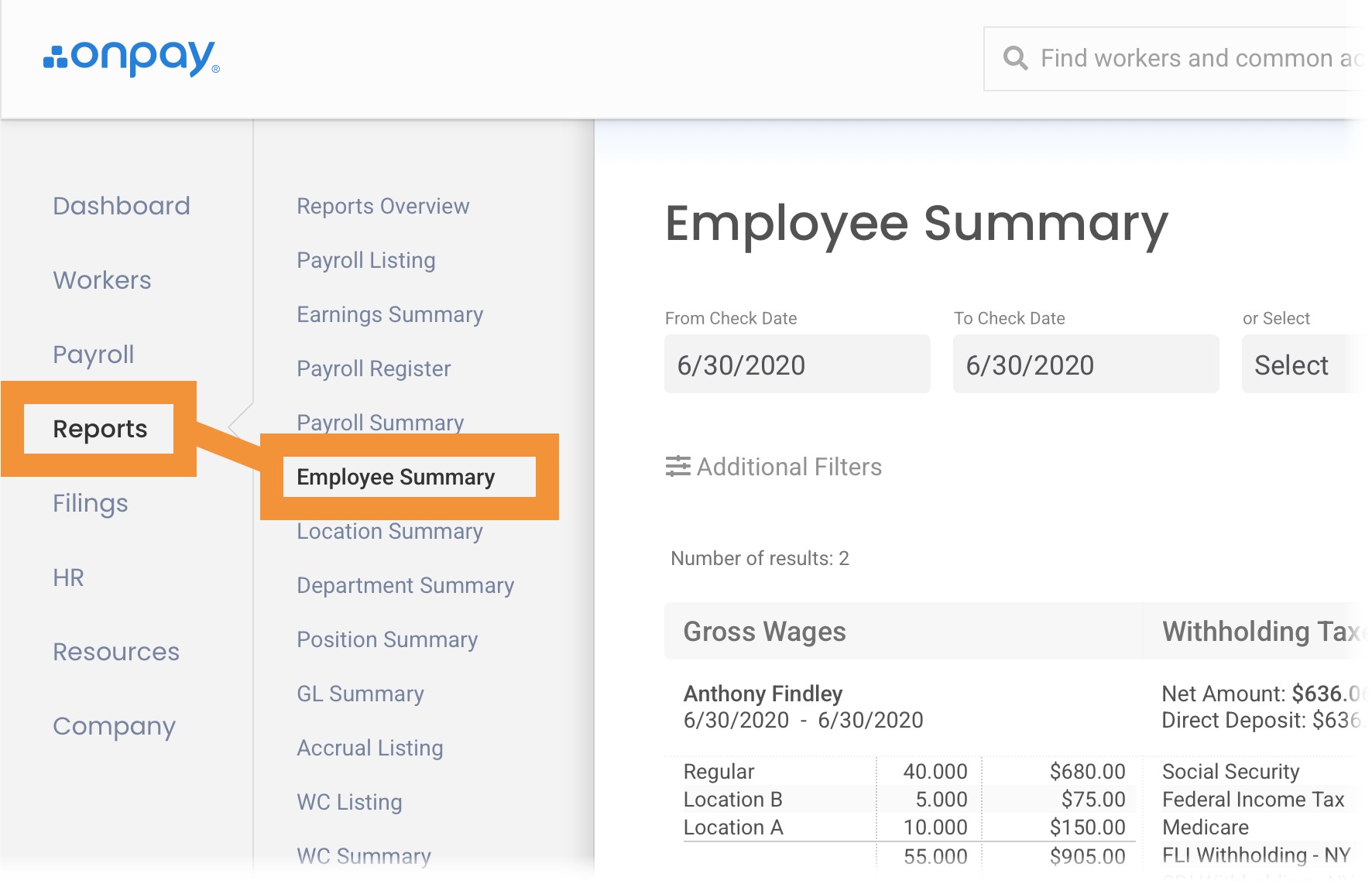Image resolution: width=1372 pixels, height=884 pixels.
Task: Click the search magnifier icon
Action: (x=1015, y=59)
